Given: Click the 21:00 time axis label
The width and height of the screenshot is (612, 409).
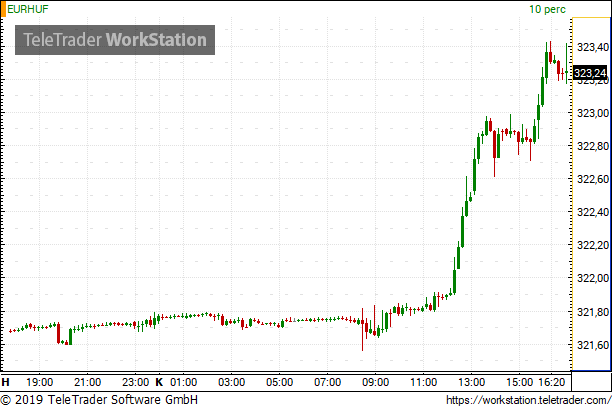Looking at the screenshot, I should (87, 382).
